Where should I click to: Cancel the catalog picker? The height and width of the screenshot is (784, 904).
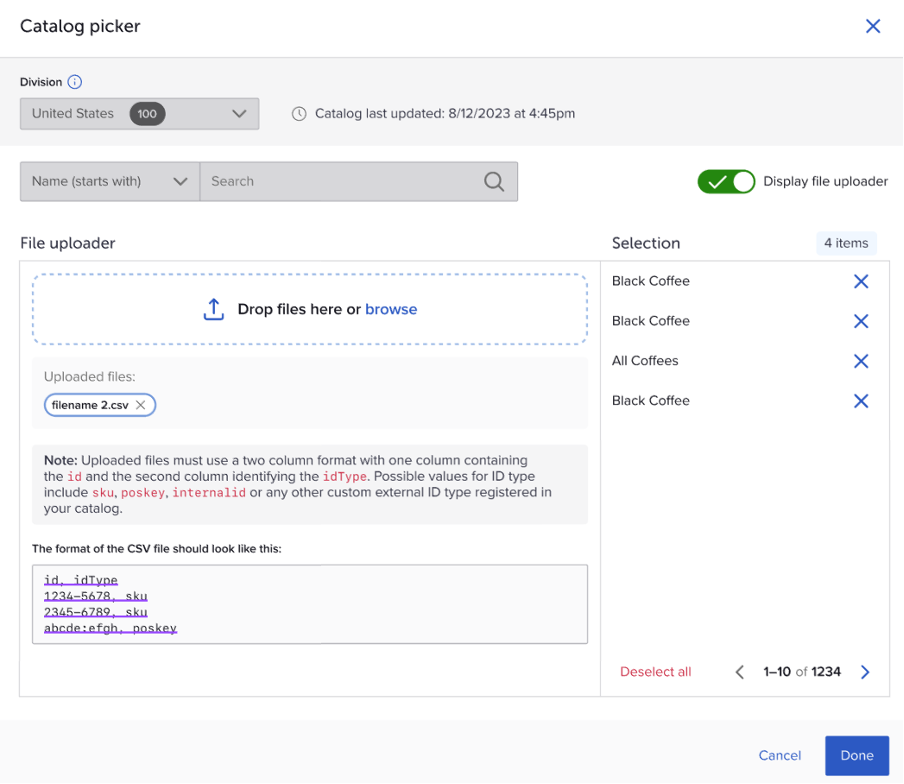click(779, 756)
